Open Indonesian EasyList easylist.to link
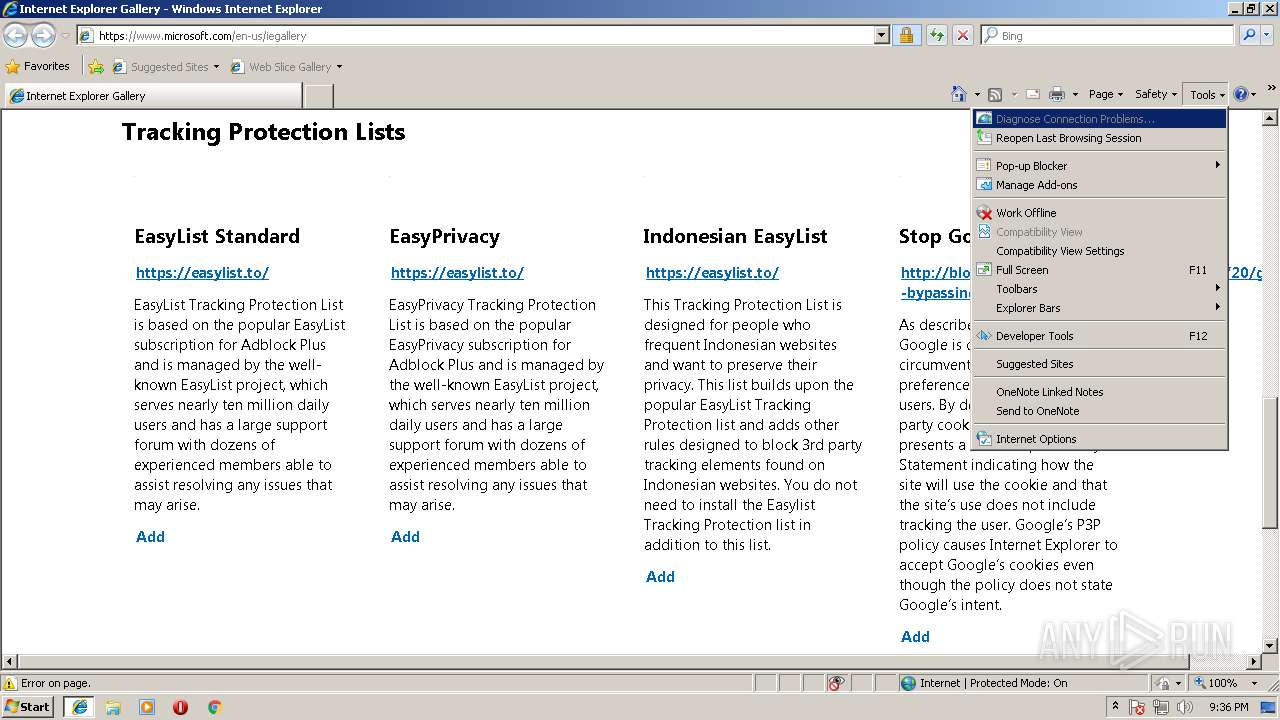This screenshot has width=1280, height=720. tap(712, 273)
